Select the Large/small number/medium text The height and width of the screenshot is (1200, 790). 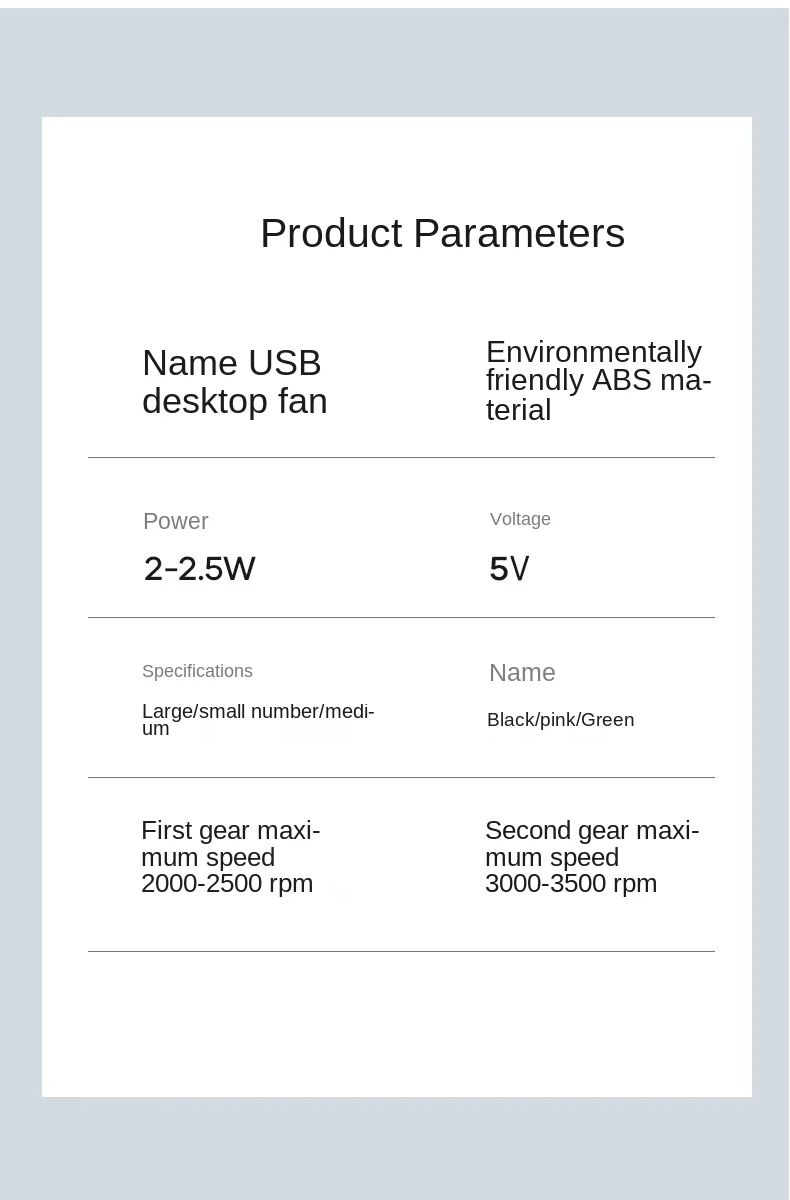pyautogui.click(x=258, y=720)
